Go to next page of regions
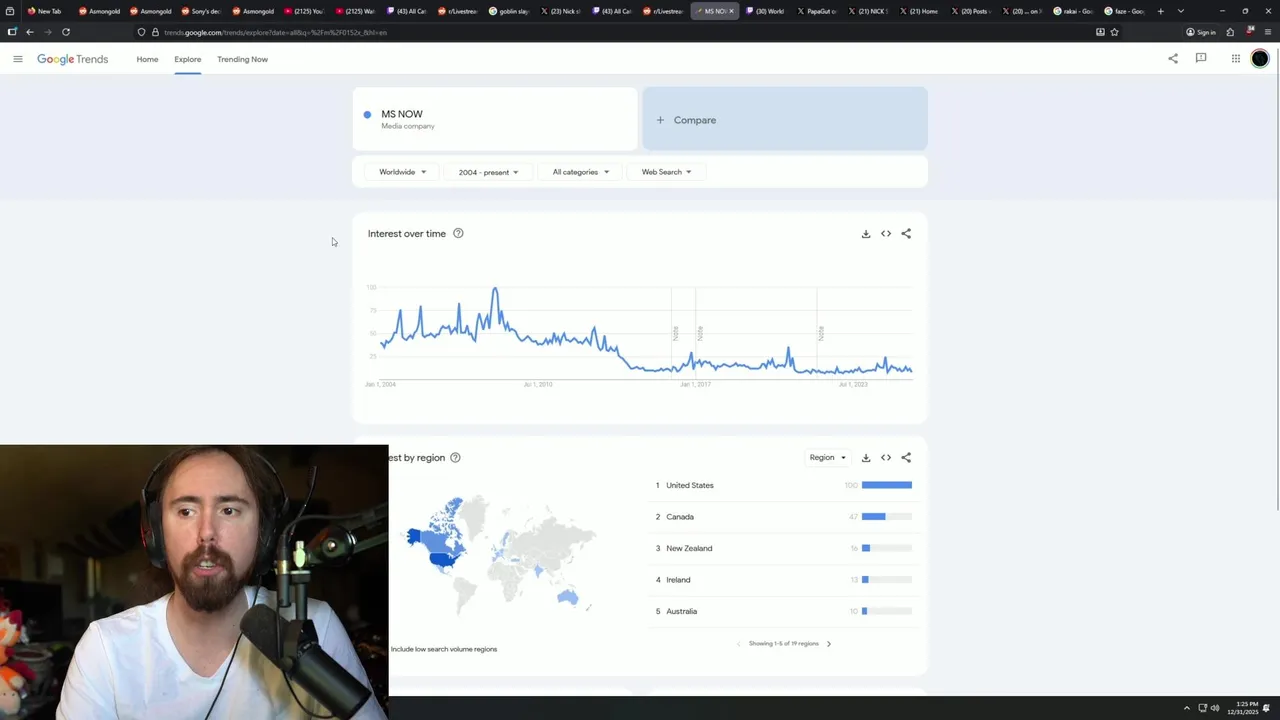Screen dimensions: 1280x720 (x=828, y=644)
